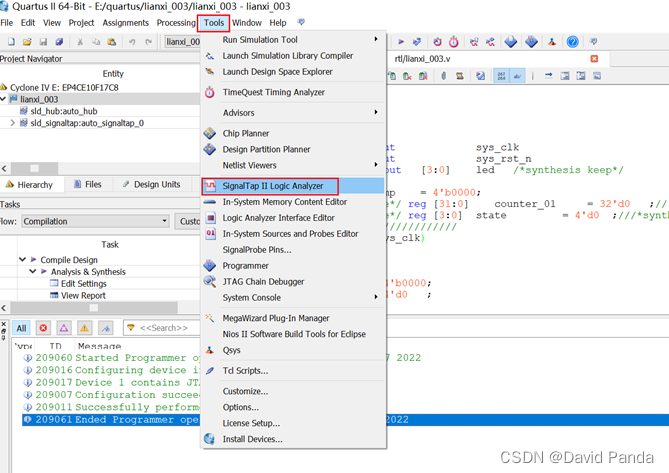Screen dimensions: 669x473
Task: Click the Undo arrow icon
Action: point(132,42)
